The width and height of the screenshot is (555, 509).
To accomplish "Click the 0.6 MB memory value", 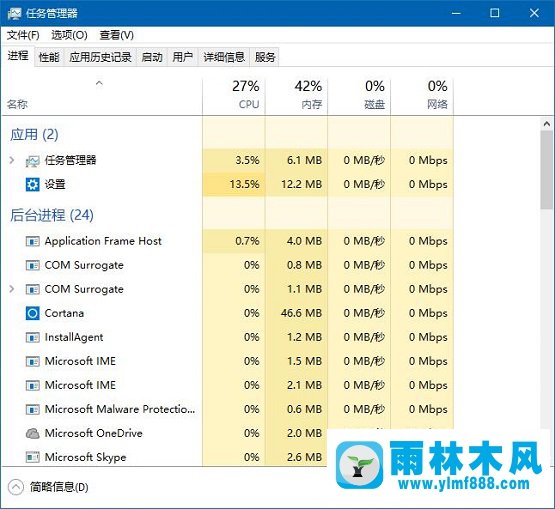I will (304, 409).
